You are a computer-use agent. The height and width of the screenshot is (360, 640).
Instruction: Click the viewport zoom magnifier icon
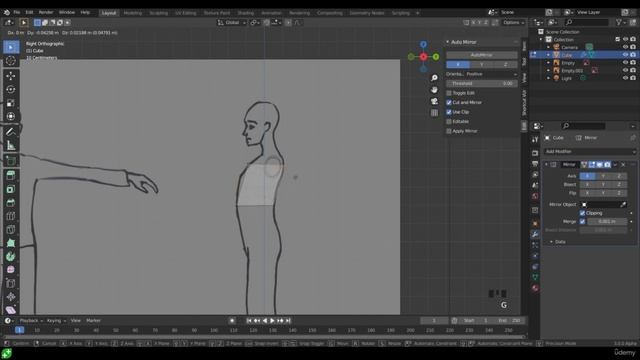(434, 78)
